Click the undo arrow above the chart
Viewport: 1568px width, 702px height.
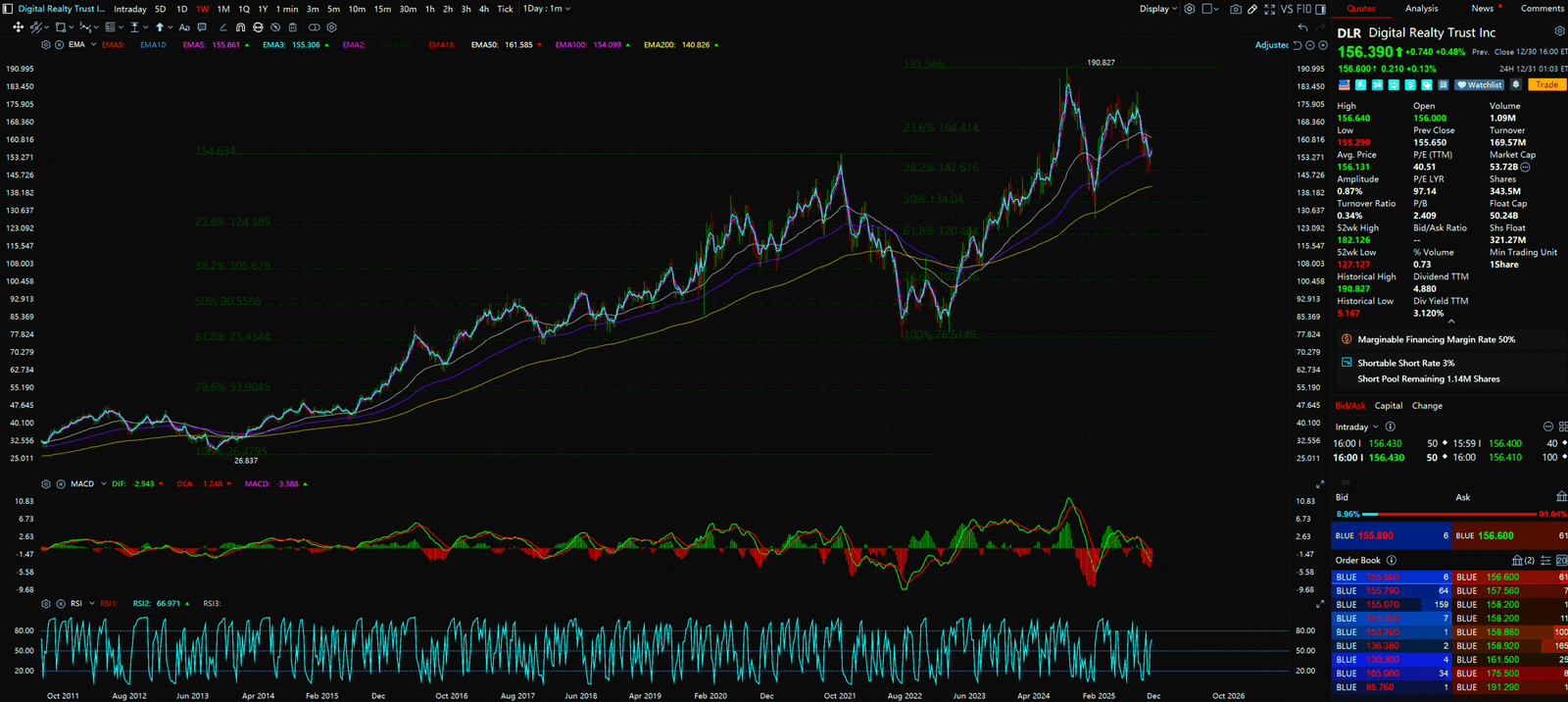tap(1302, 27)
